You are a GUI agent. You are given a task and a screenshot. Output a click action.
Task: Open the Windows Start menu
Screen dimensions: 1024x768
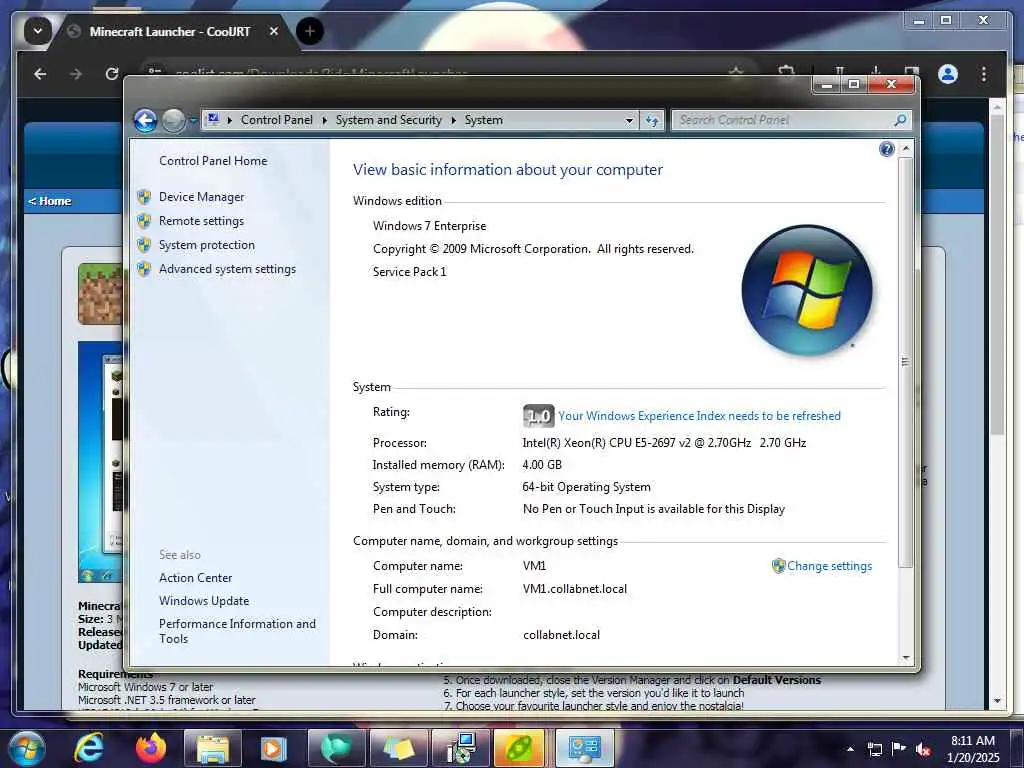pos(27,748)
